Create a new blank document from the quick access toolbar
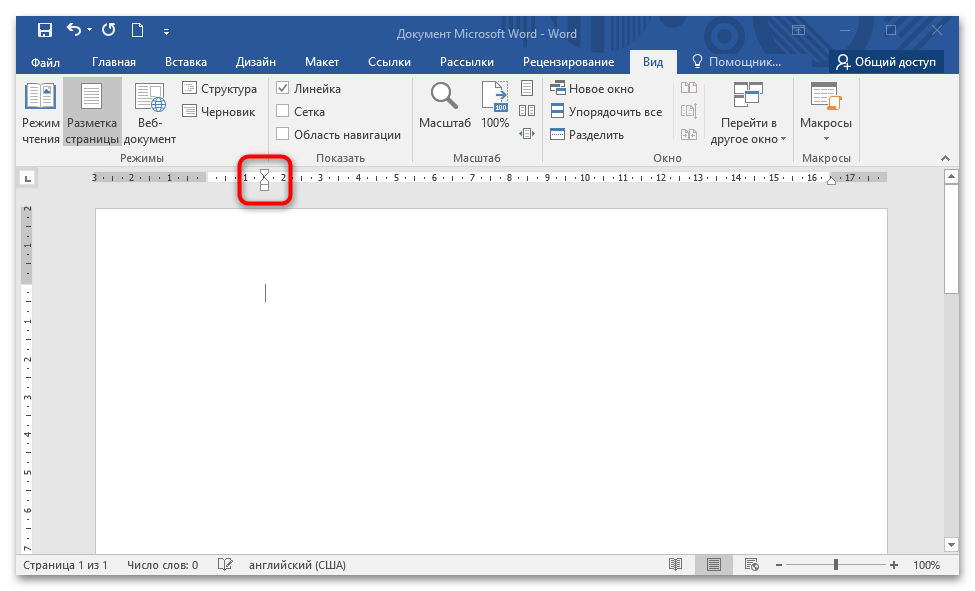This screenshot has width=975, height=591. coord(137,30)
